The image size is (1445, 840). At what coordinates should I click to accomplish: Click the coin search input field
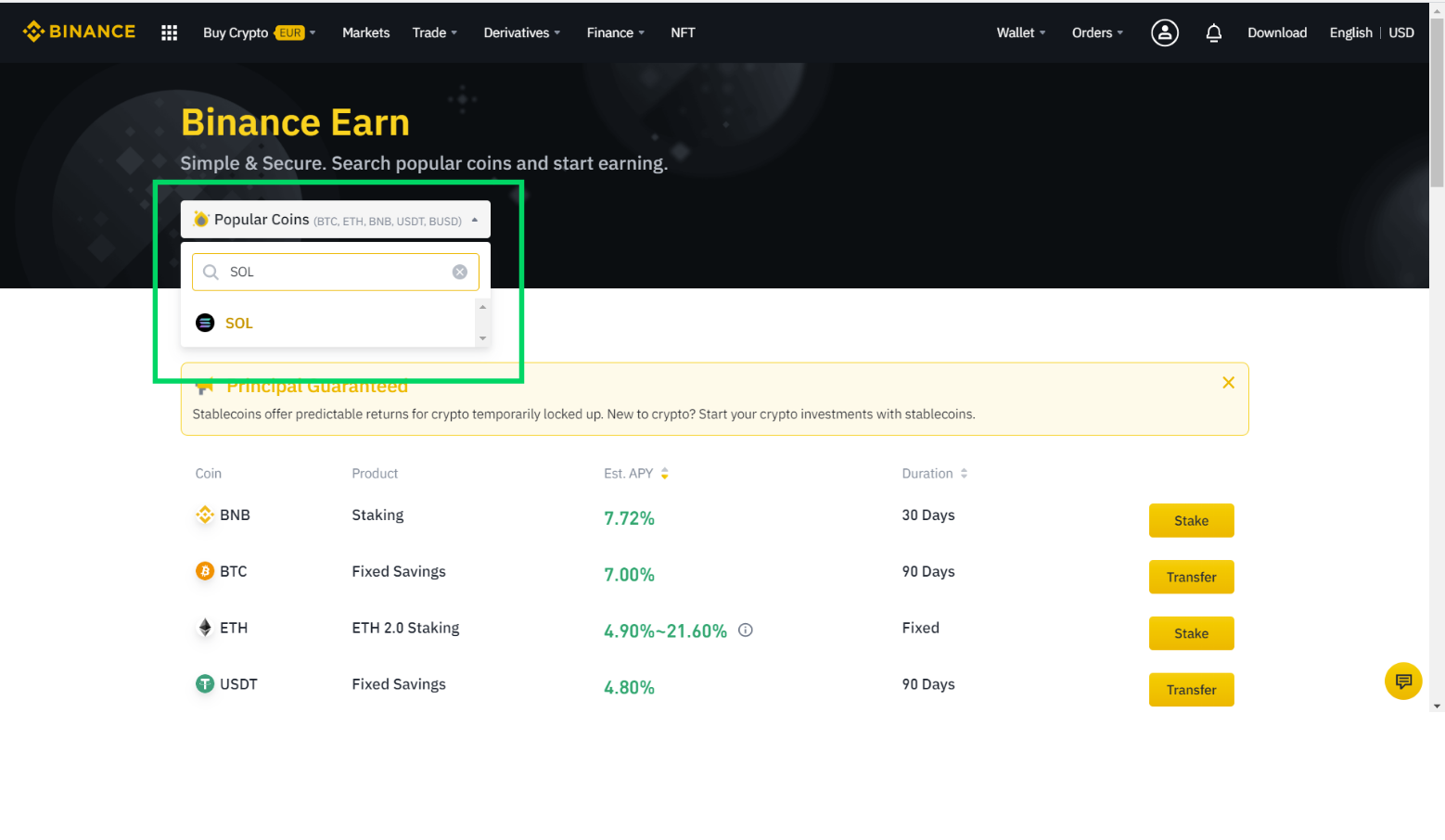336,272
